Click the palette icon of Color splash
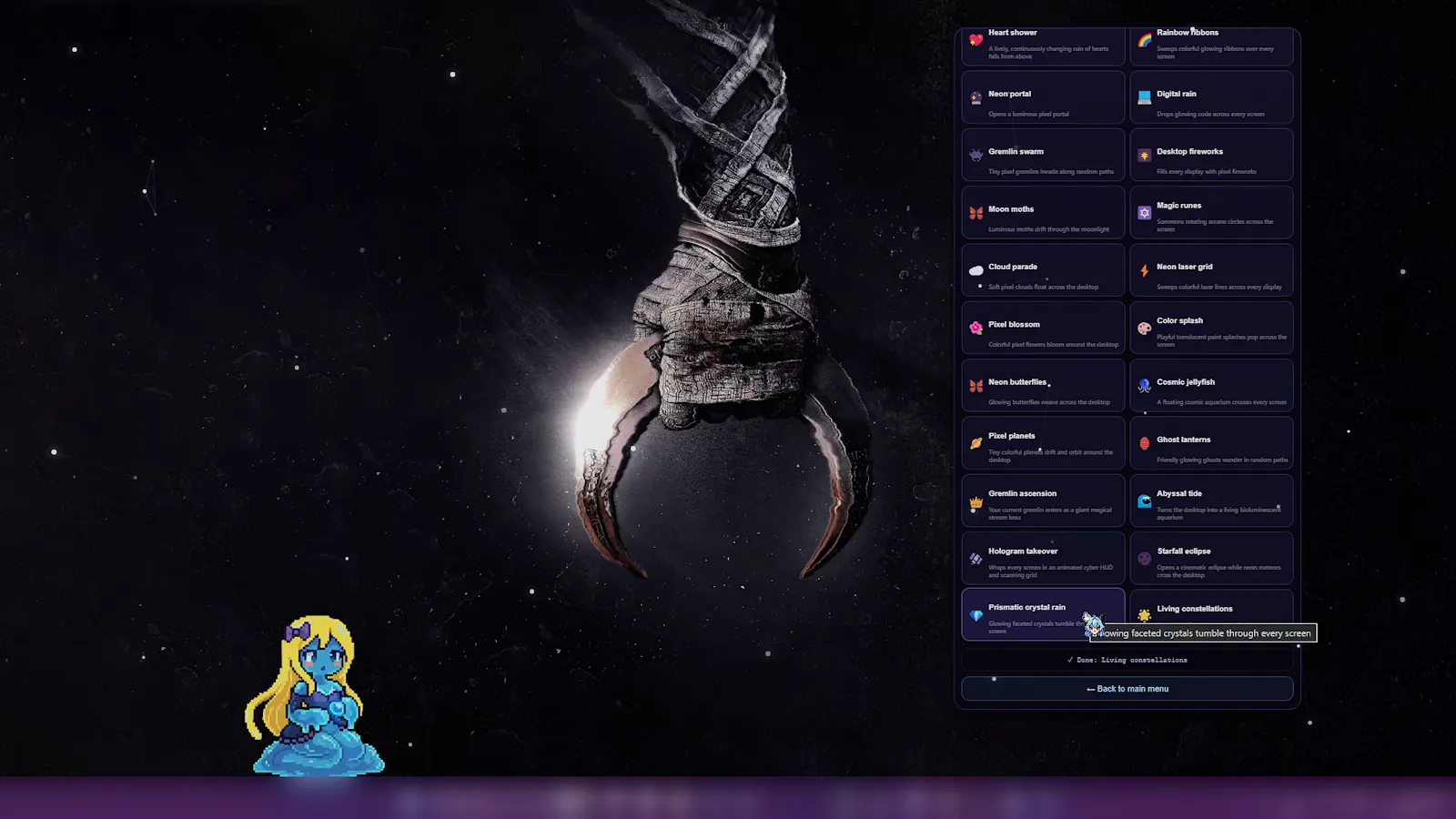This screenshot has width=1456, height=819. pos(1144,328)
